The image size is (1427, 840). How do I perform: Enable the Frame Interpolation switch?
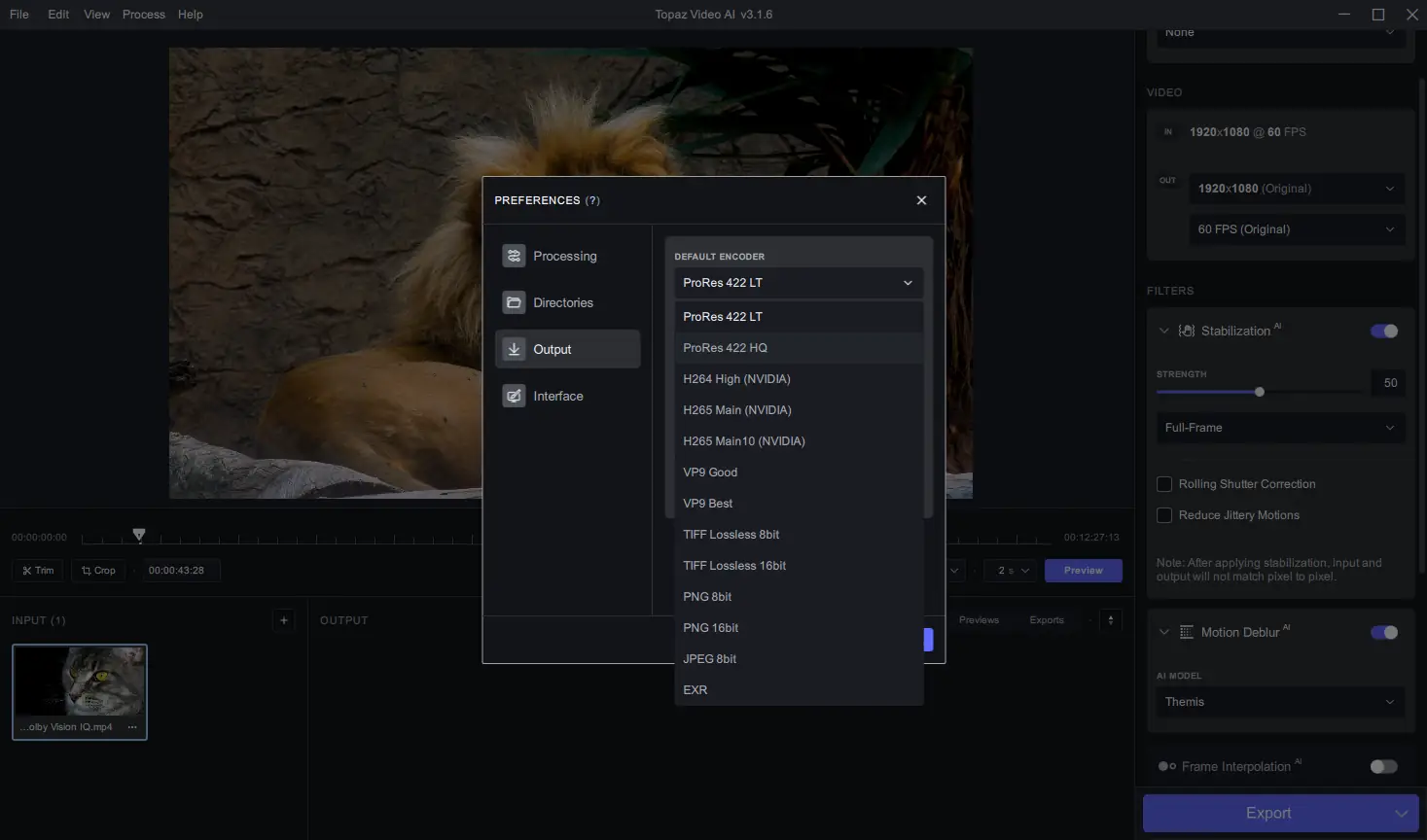pyautogui.click(x=1384, y=767)
